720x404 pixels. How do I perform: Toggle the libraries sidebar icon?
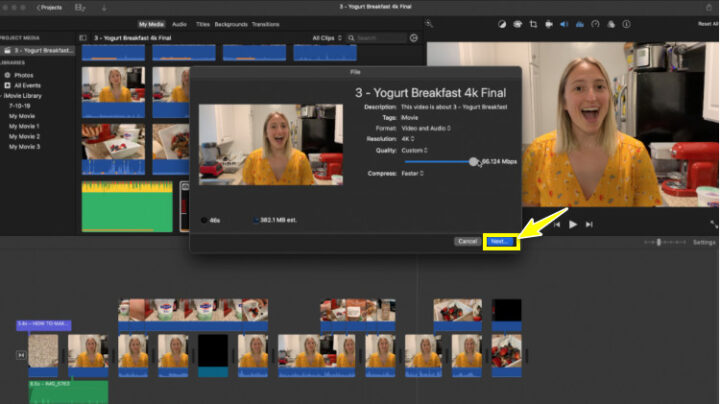point(83,38)
